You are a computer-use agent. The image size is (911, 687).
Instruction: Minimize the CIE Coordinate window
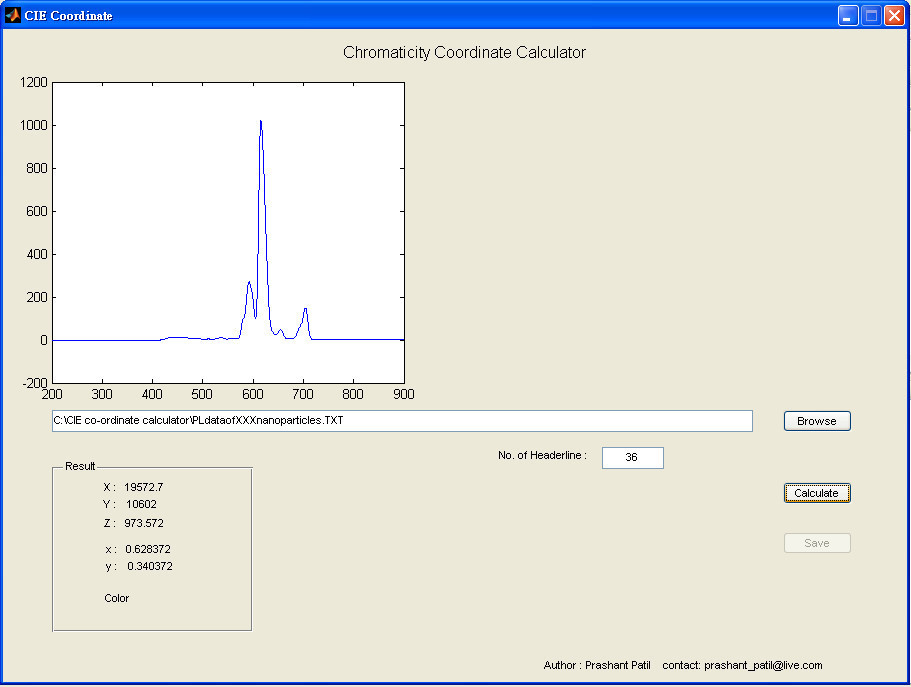[848, 15]
